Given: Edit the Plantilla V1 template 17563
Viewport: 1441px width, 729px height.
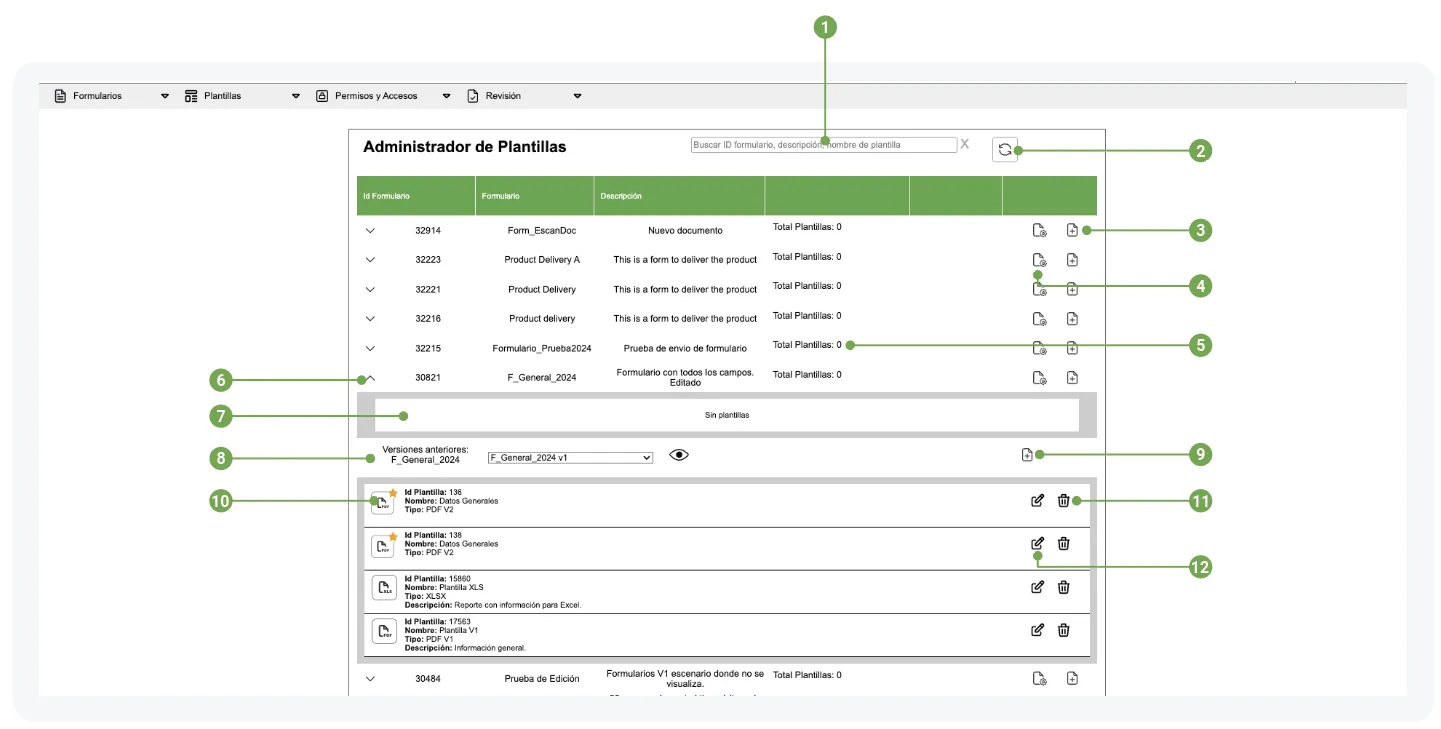Looking at the screenshot, I should click(1038, 630).
